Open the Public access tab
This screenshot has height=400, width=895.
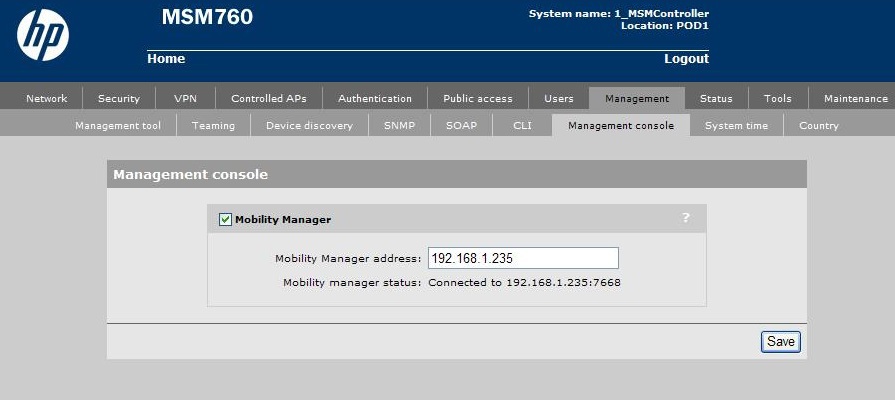[x=478, y=98]
